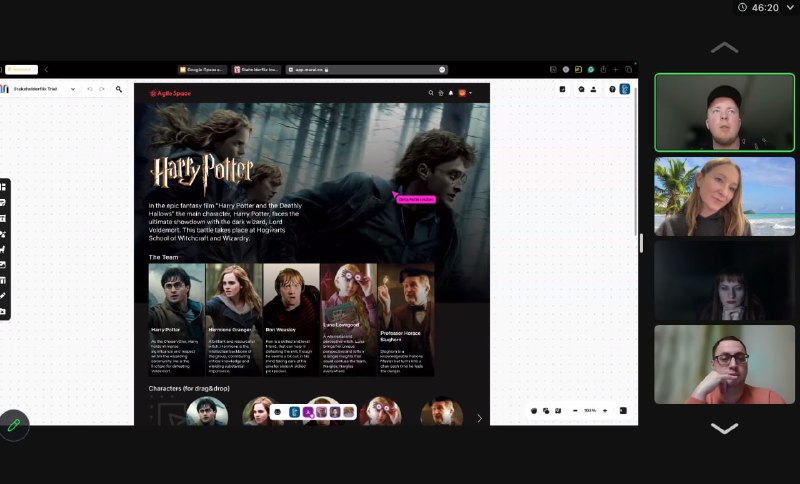Click the gift icon in Agile Space header

(441, 93)
